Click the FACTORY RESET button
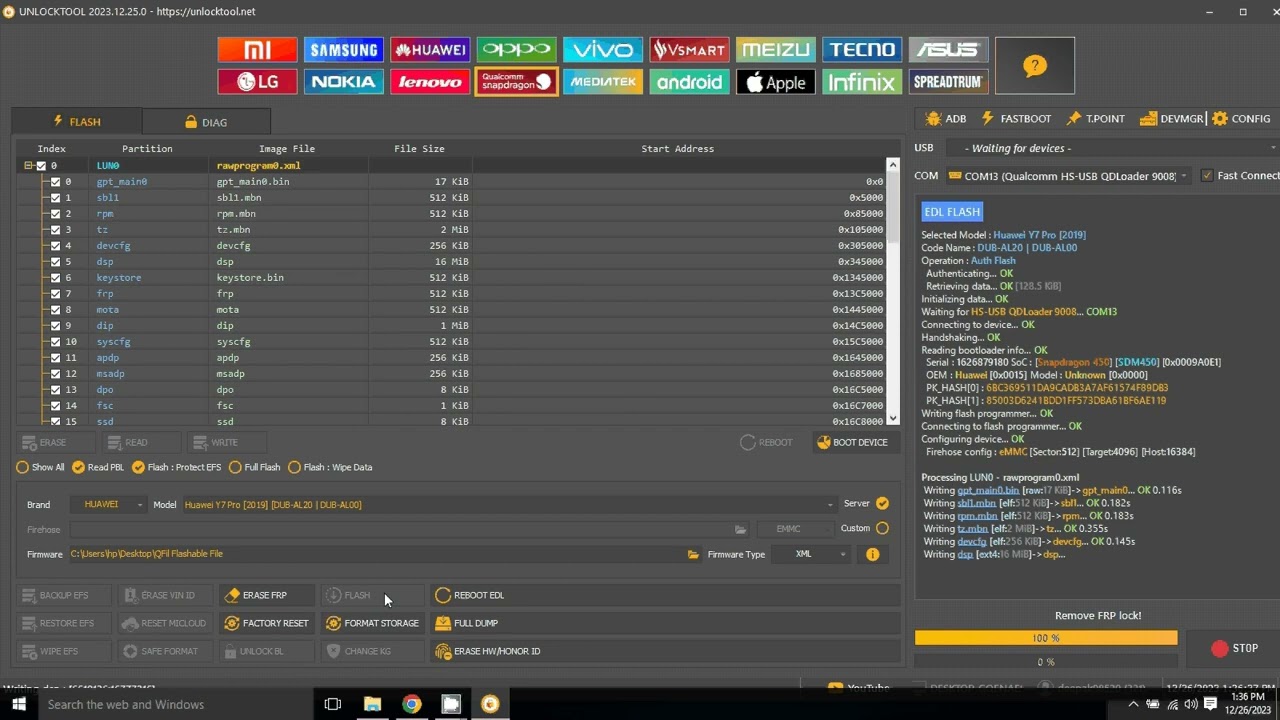1280x720 pixels. coord(266,623)
